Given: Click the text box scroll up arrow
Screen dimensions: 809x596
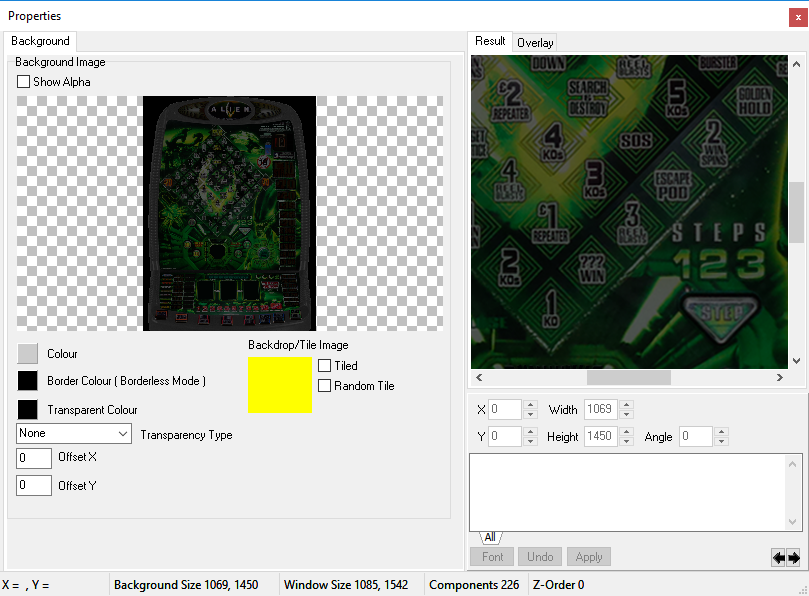Looking at the screenshot, I should click(x=792, y=464).
